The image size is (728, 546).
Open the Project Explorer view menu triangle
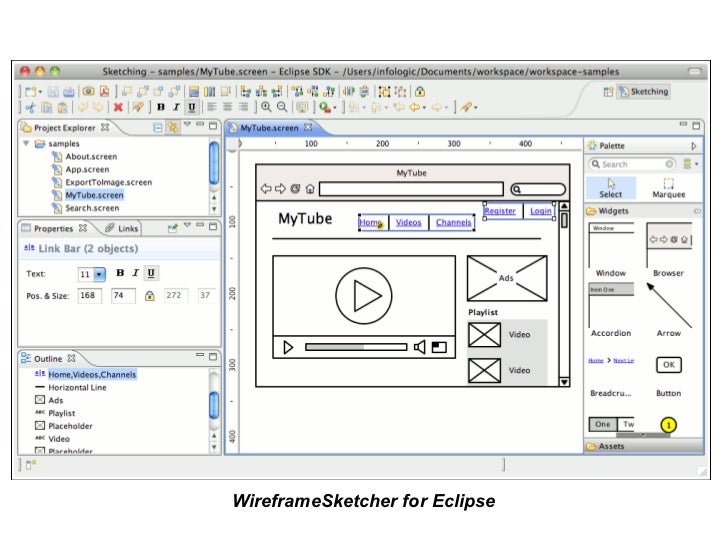tap(187, 124)
